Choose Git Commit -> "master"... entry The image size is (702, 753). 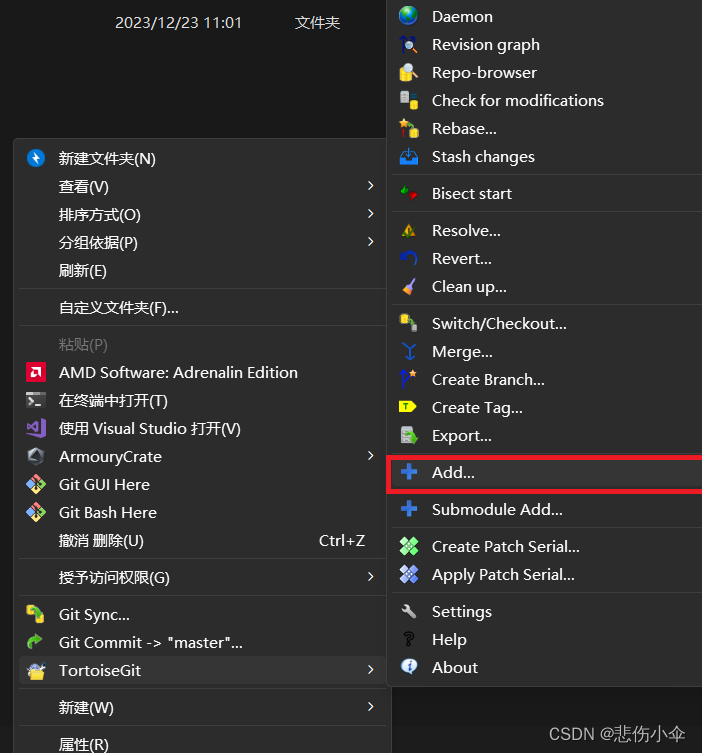click(x=202, y=643)
